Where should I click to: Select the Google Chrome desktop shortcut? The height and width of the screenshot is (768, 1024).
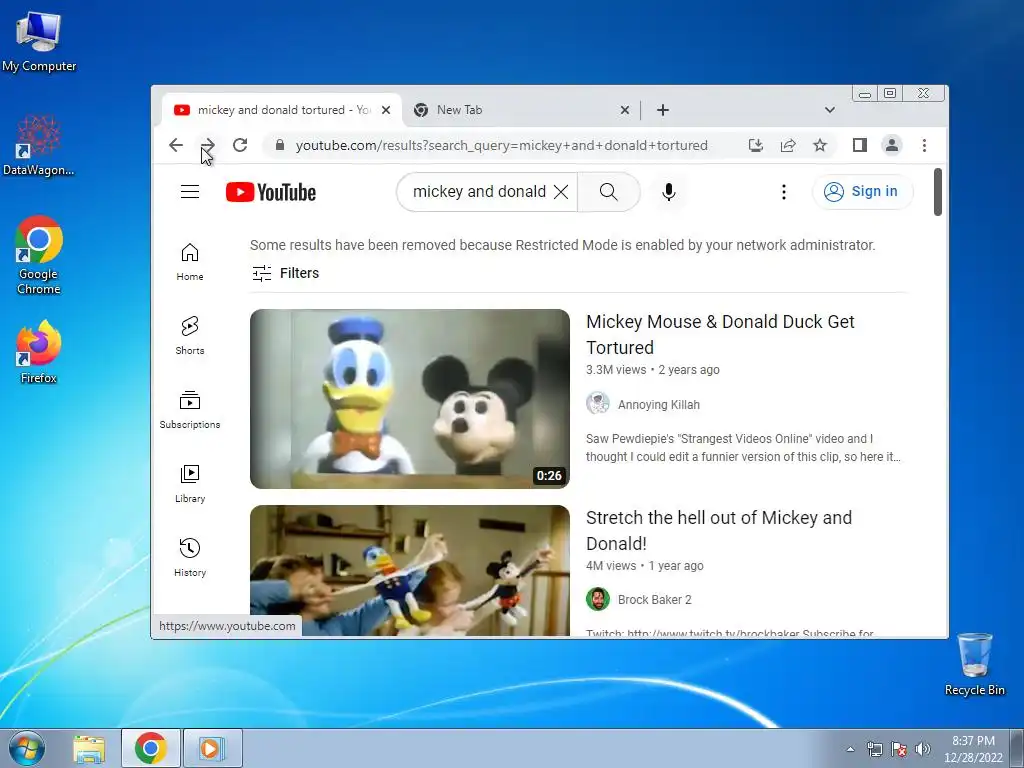coord(39,255)
